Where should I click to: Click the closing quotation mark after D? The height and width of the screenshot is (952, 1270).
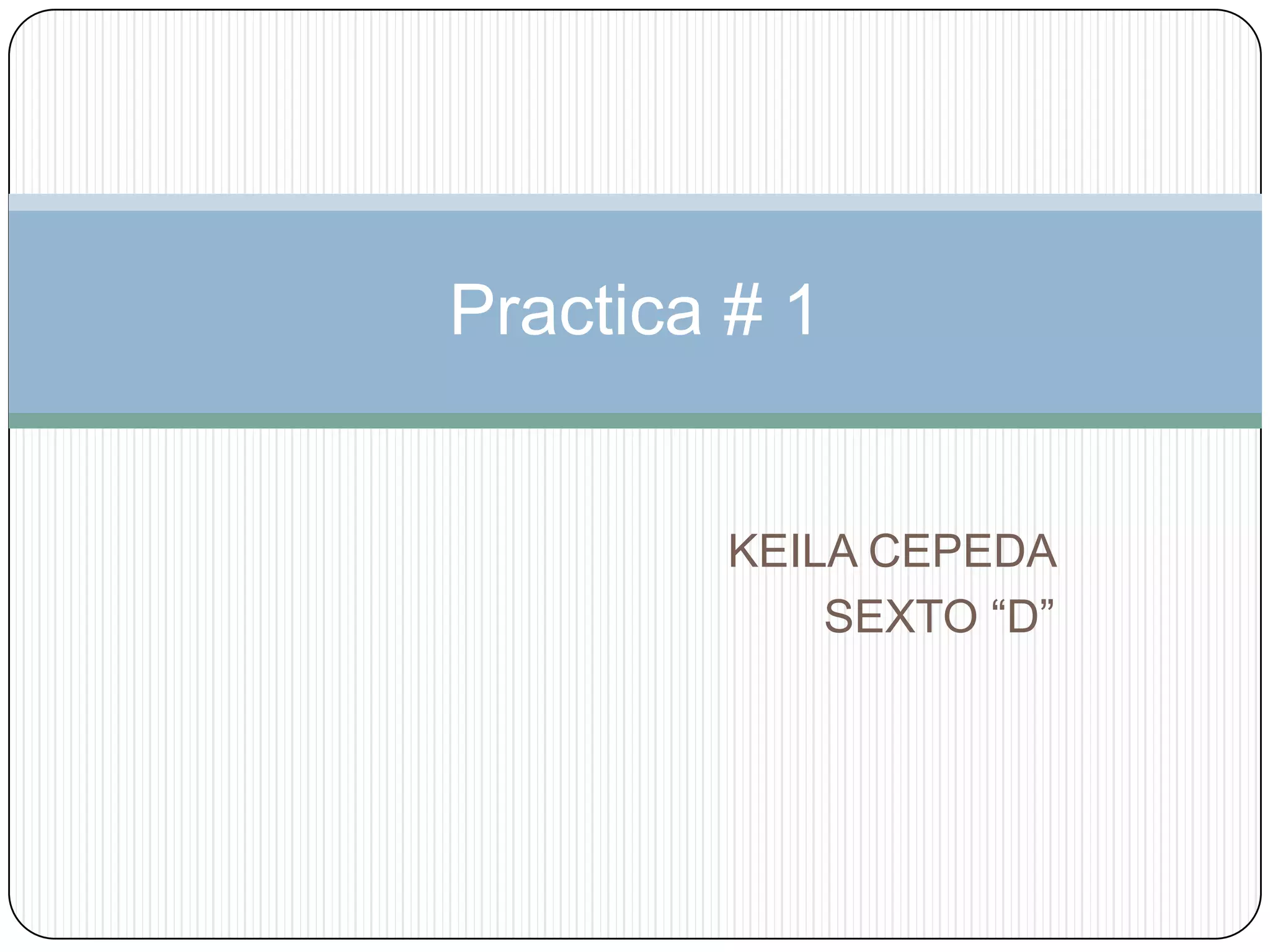(1047, 604)
